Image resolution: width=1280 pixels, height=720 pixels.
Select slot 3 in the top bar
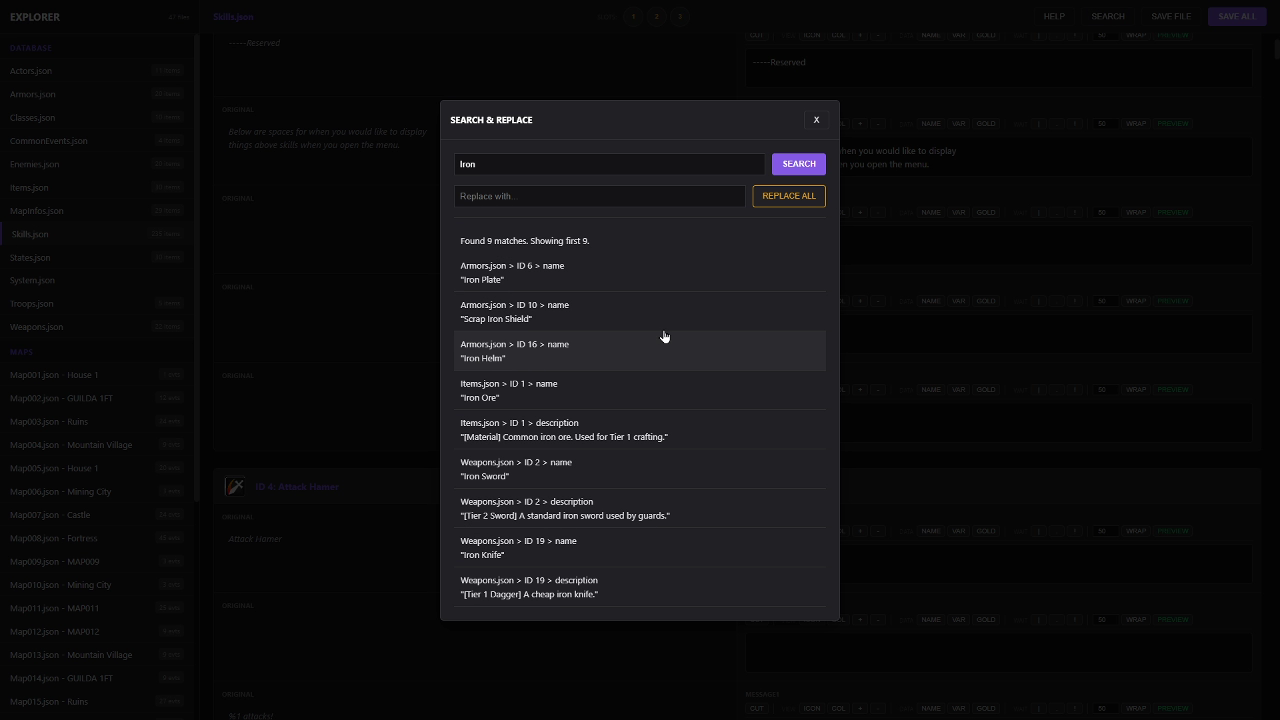pos(679,16)
